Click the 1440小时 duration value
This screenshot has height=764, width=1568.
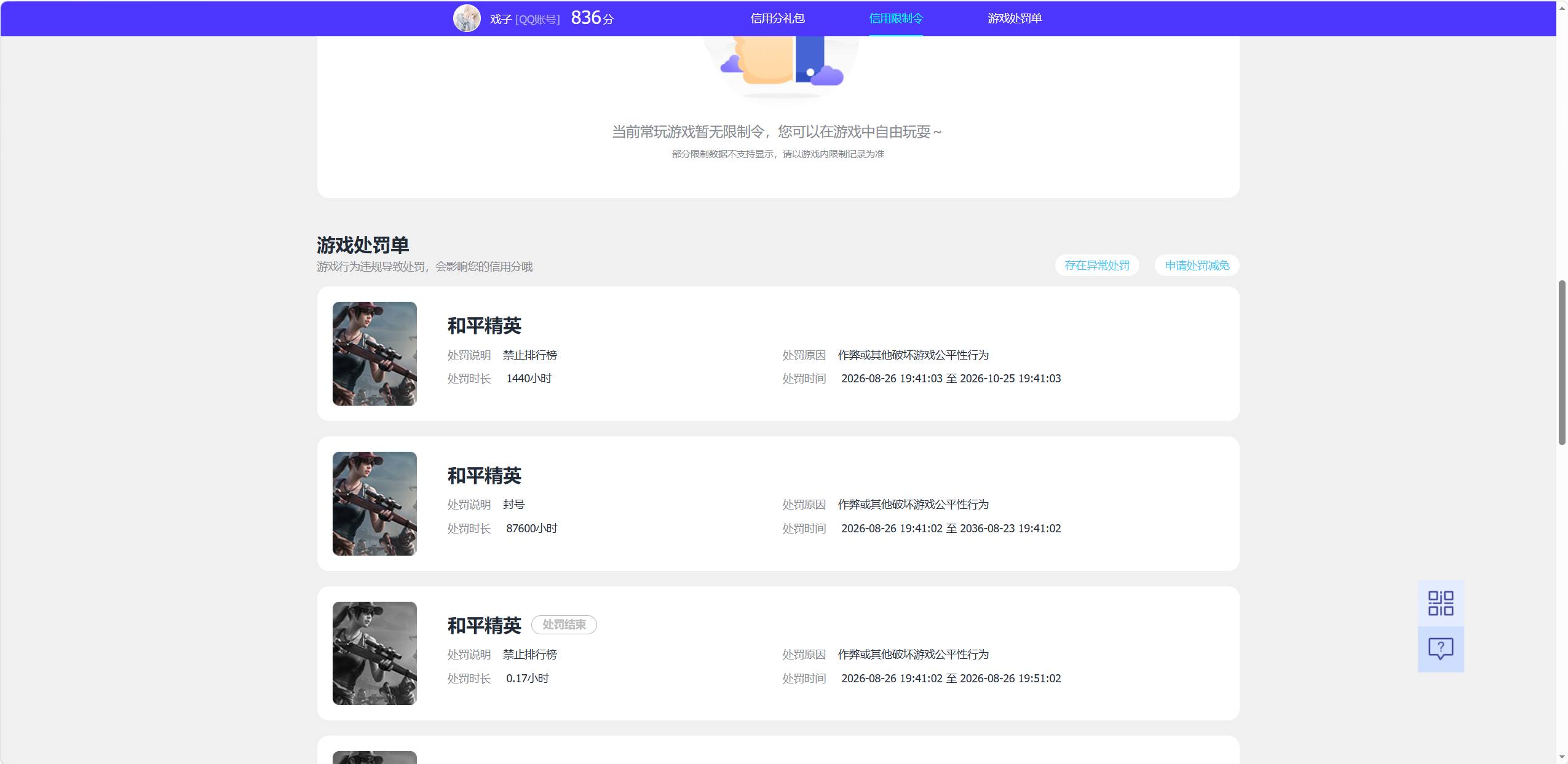pos(529,379)
